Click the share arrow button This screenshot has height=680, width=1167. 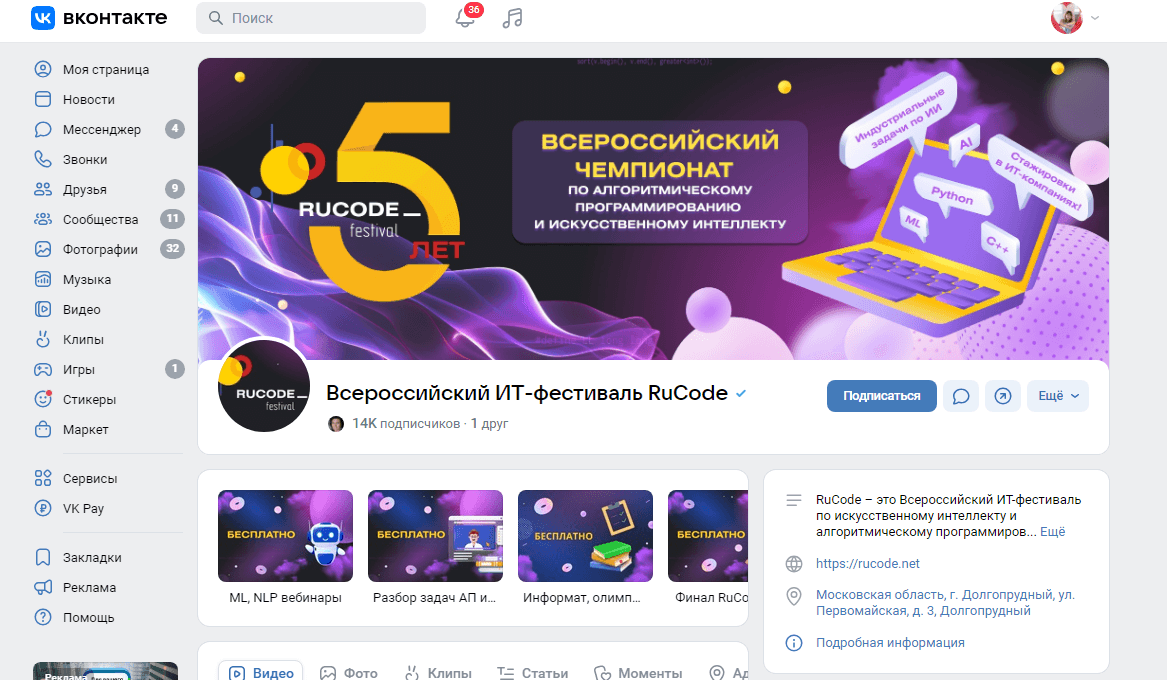1003,396
